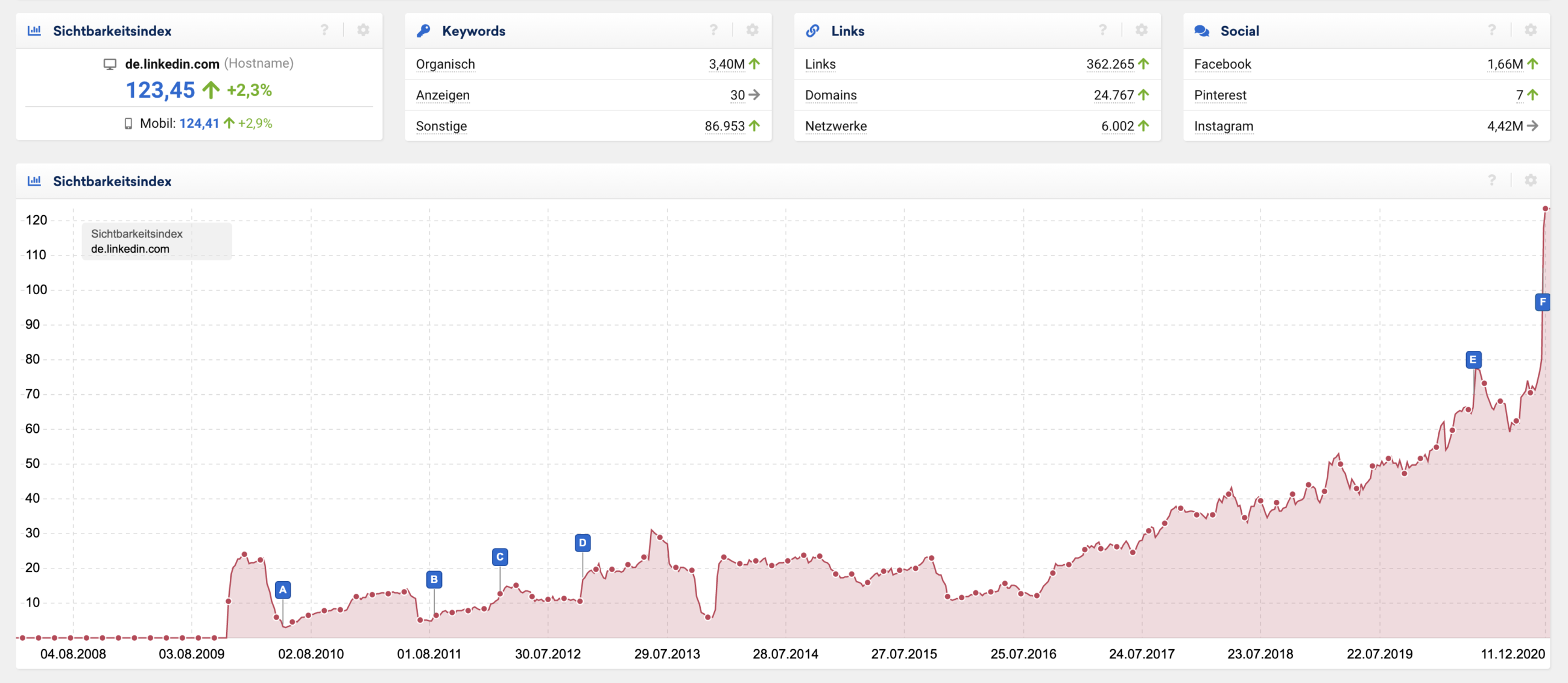
Task: Click the chart panel help question mark
Action: click(x=1492, y=180)
